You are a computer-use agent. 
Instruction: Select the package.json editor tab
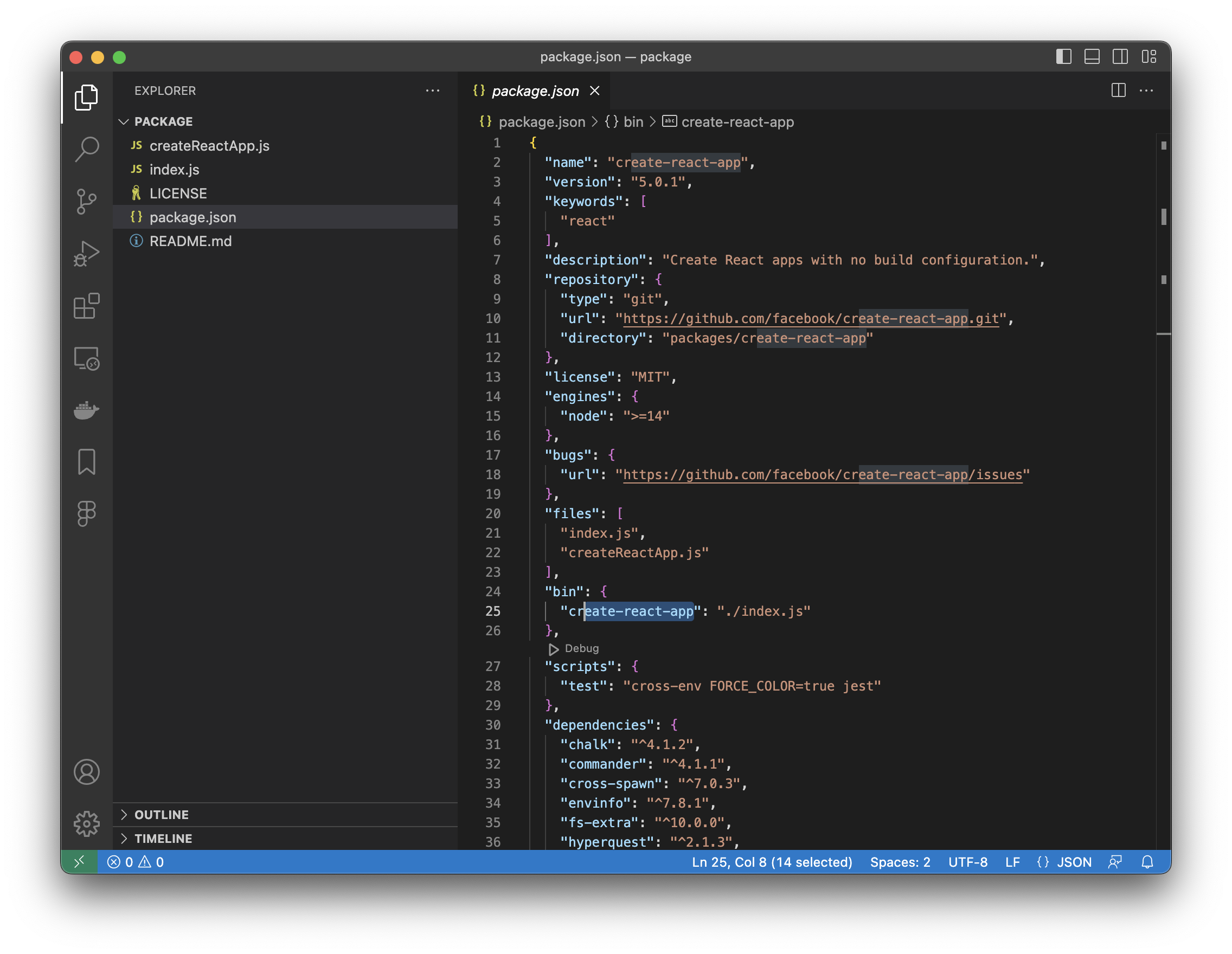point(535,91)
